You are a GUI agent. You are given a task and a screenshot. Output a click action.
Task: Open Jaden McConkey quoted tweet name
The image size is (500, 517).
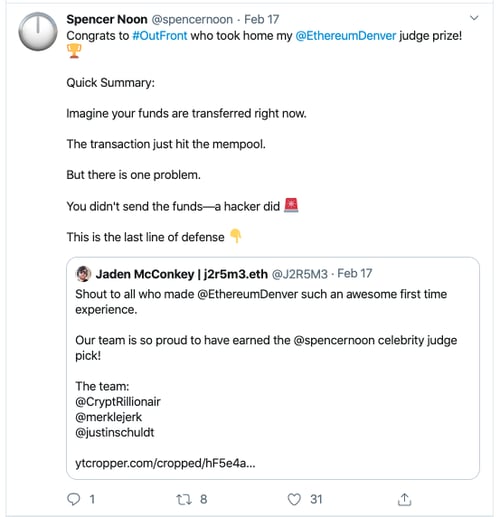coord(181,274)
